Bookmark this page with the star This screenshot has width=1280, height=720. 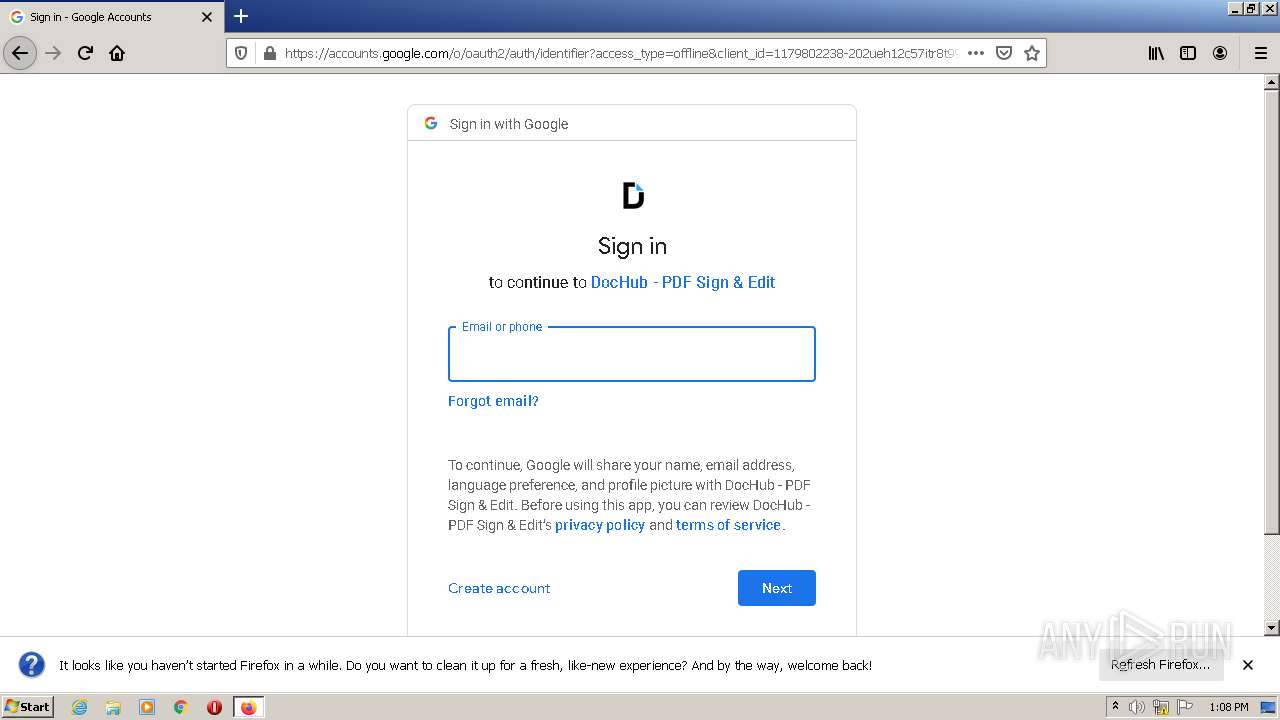click(1032, 53)
